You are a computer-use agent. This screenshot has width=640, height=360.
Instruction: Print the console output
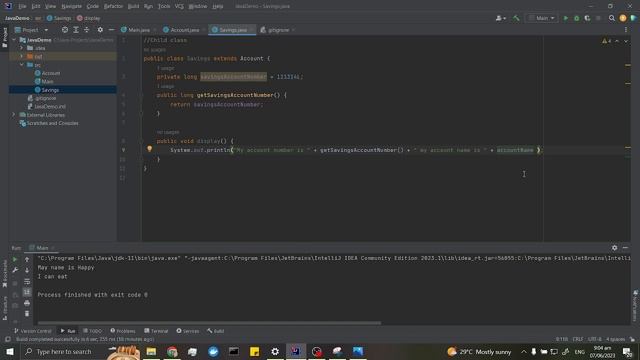coord(27,303)
